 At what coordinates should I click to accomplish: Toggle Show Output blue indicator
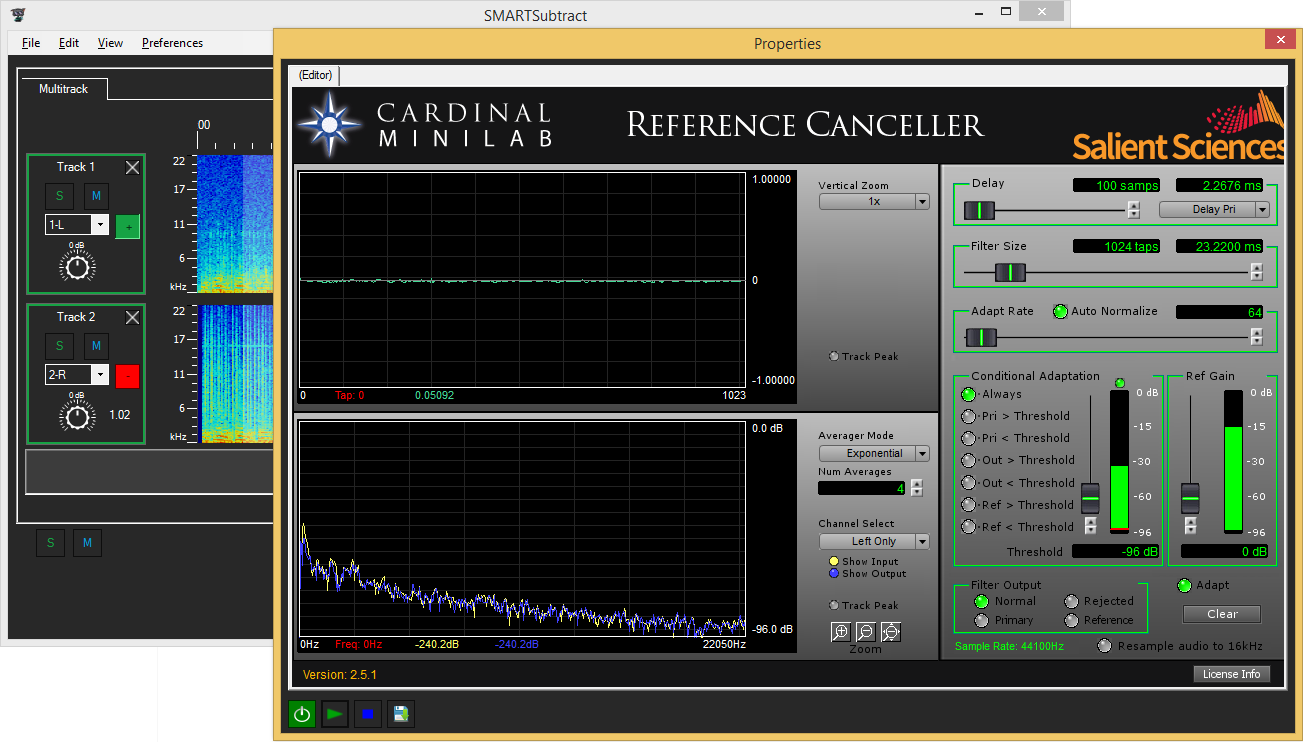(834, 574)
